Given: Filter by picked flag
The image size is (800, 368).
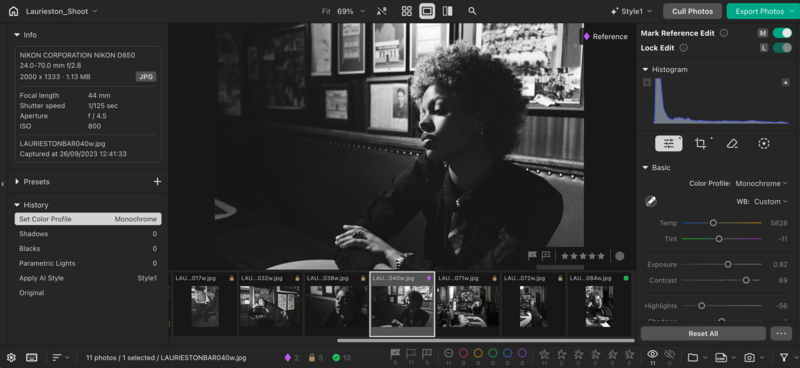Looking at the screenshot, I should click(x=395, y=353).
